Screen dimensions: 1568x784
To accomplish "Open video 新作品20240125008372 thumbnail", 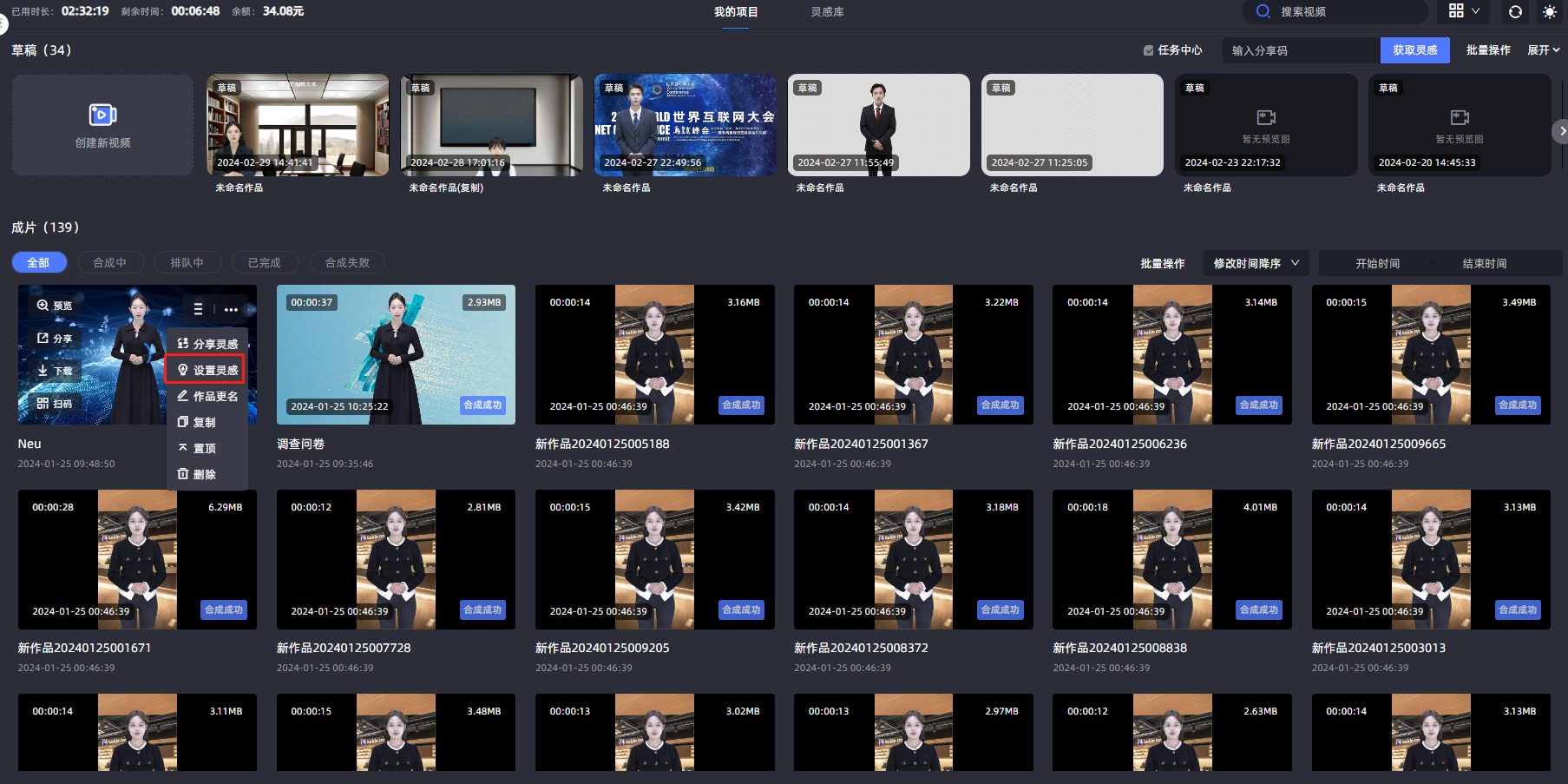I will click(x=913, y=559).
